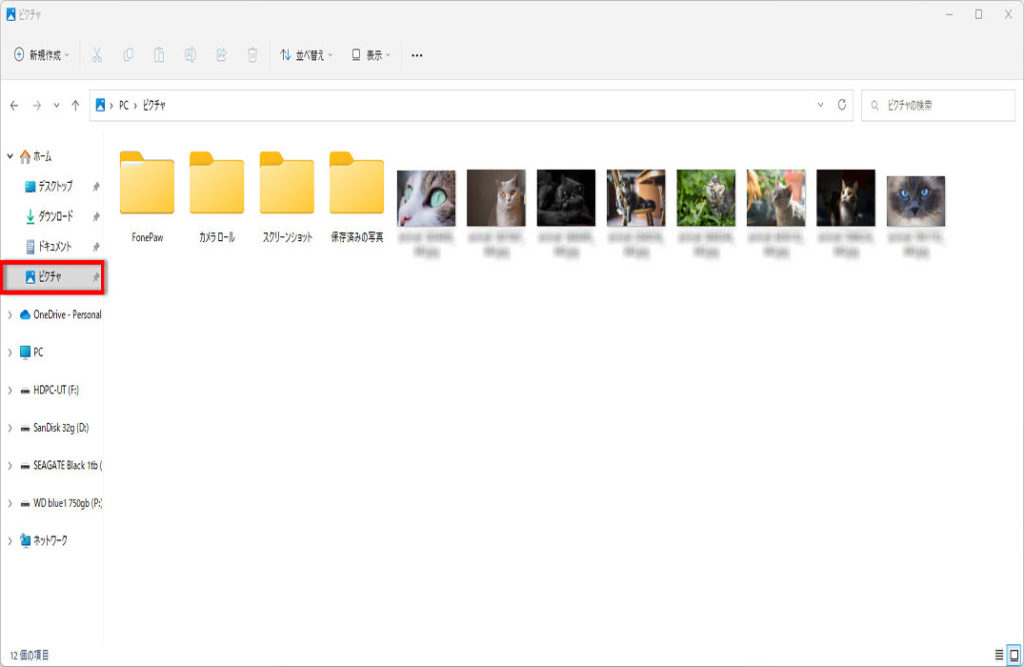Click the Cut scissors icon in toolbar
The image size is (1024, 667).
click(x=97, y=55)
